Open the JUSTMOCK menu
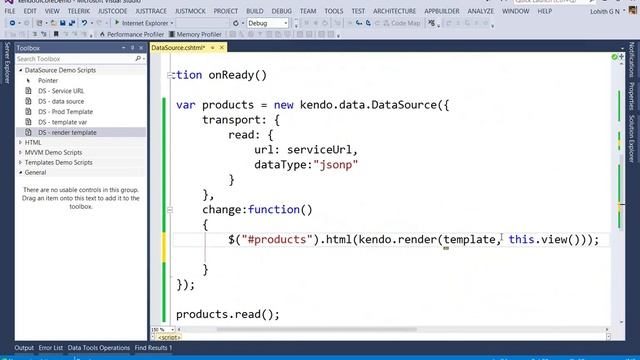Image resolution: width=640 pixels, height=360 pixels. click(190, 11)
